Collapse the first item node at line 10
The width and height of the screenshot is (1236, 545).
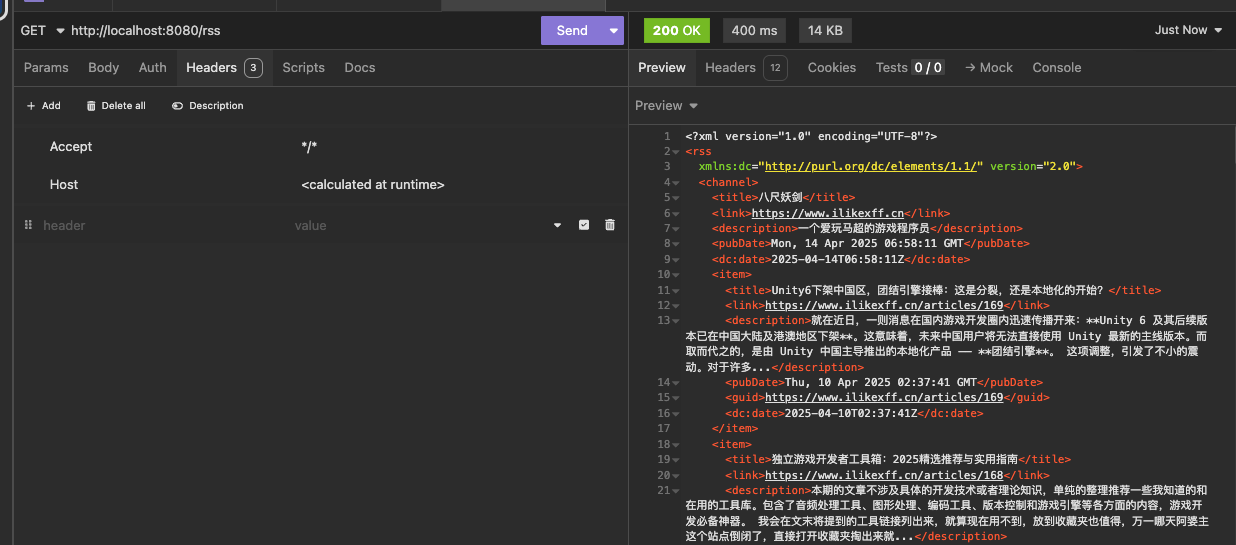[678, 274]
